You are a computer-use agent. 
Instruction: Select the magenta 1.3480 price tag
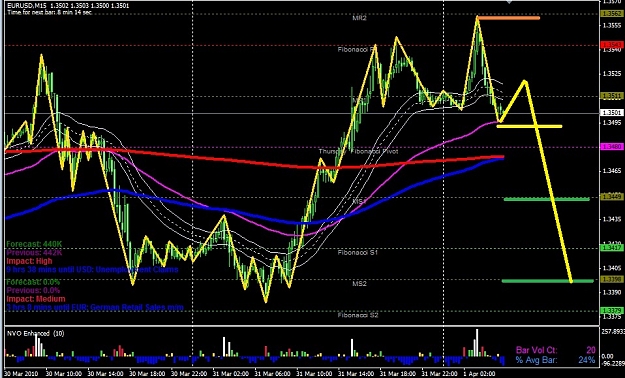pyautogui.click(x=612, y=147)
